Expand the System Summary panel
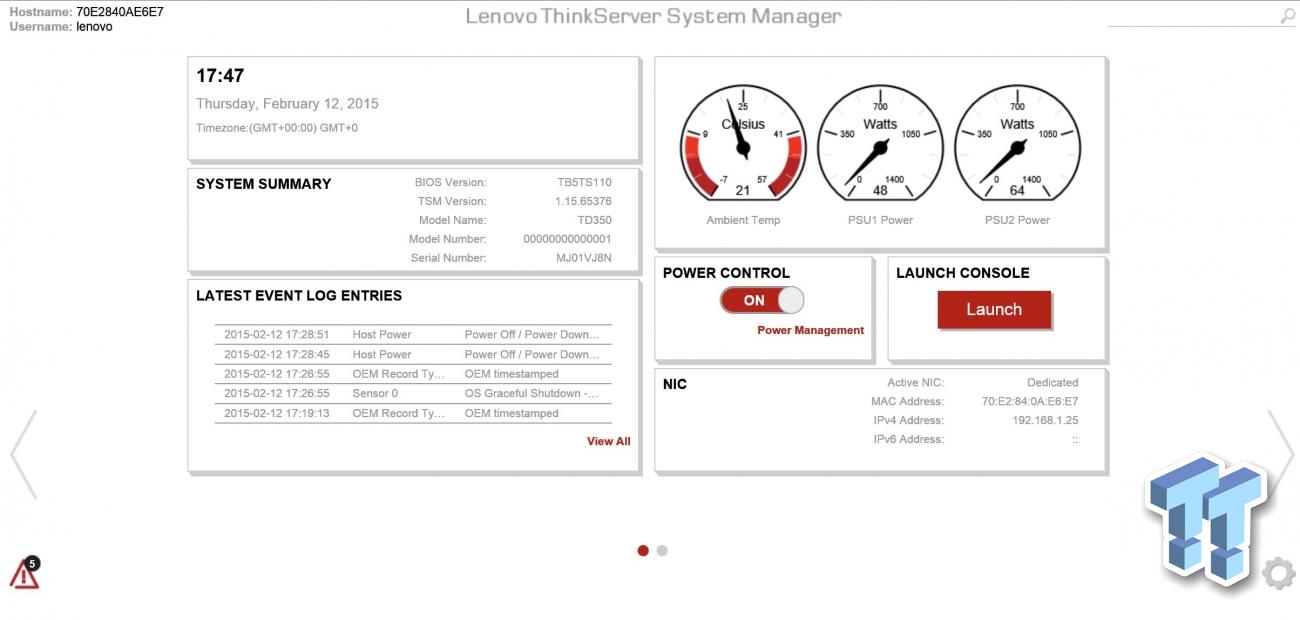Image resolution: width=1300 pixels, height=620 pixels. click(x=263, y=184)
